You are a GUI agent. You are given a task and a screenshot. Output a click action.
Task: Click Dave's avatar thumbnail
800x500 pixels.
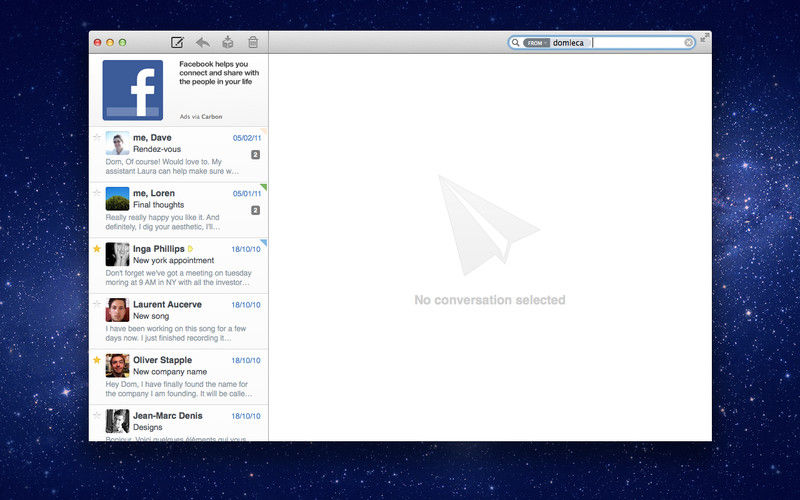point(117,143)
